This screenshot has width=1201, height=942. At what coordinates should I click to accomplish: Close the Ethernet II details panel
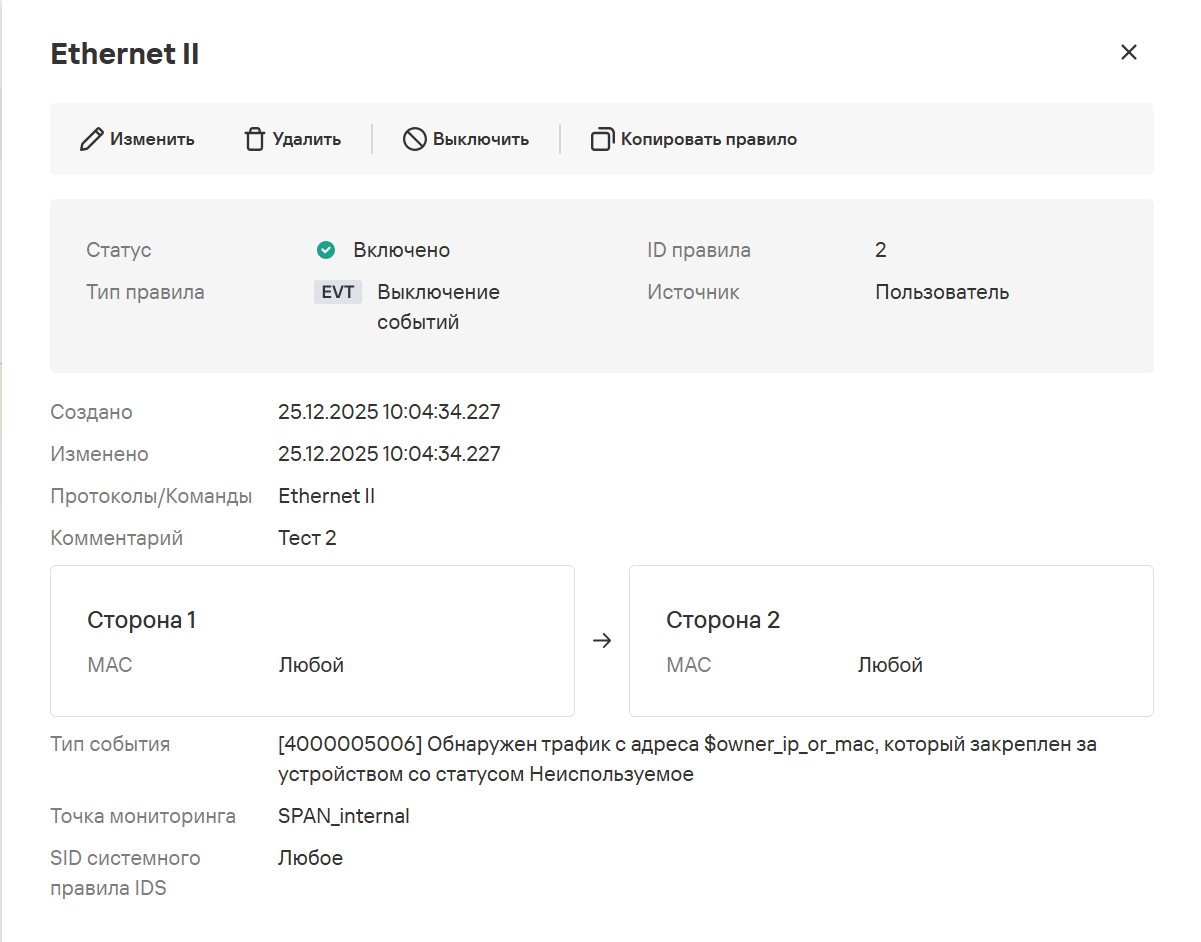[x=1128, y=52]
